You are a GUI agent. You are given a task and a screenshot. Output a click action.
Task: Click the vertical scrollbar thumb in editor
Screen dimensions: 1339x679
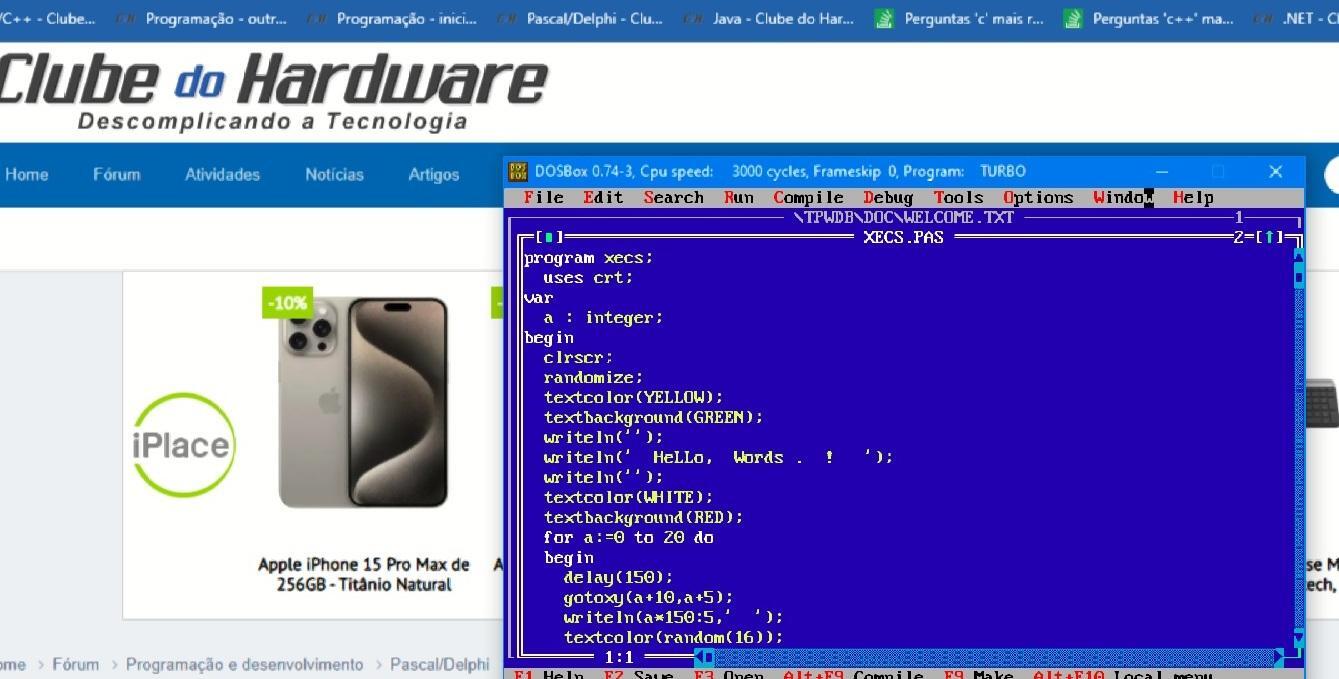tap(1298, 277)
